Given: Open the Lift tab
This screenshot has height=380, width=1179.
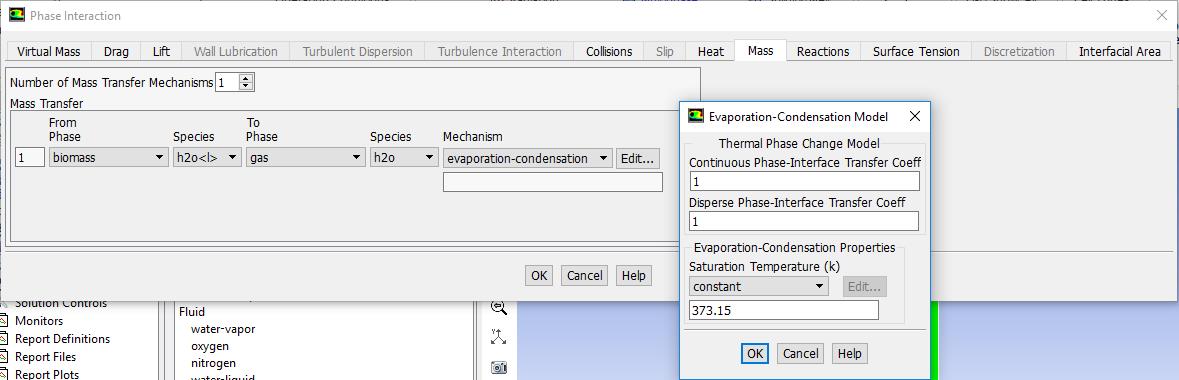Looking at the screenshot, I should (161, 51).
